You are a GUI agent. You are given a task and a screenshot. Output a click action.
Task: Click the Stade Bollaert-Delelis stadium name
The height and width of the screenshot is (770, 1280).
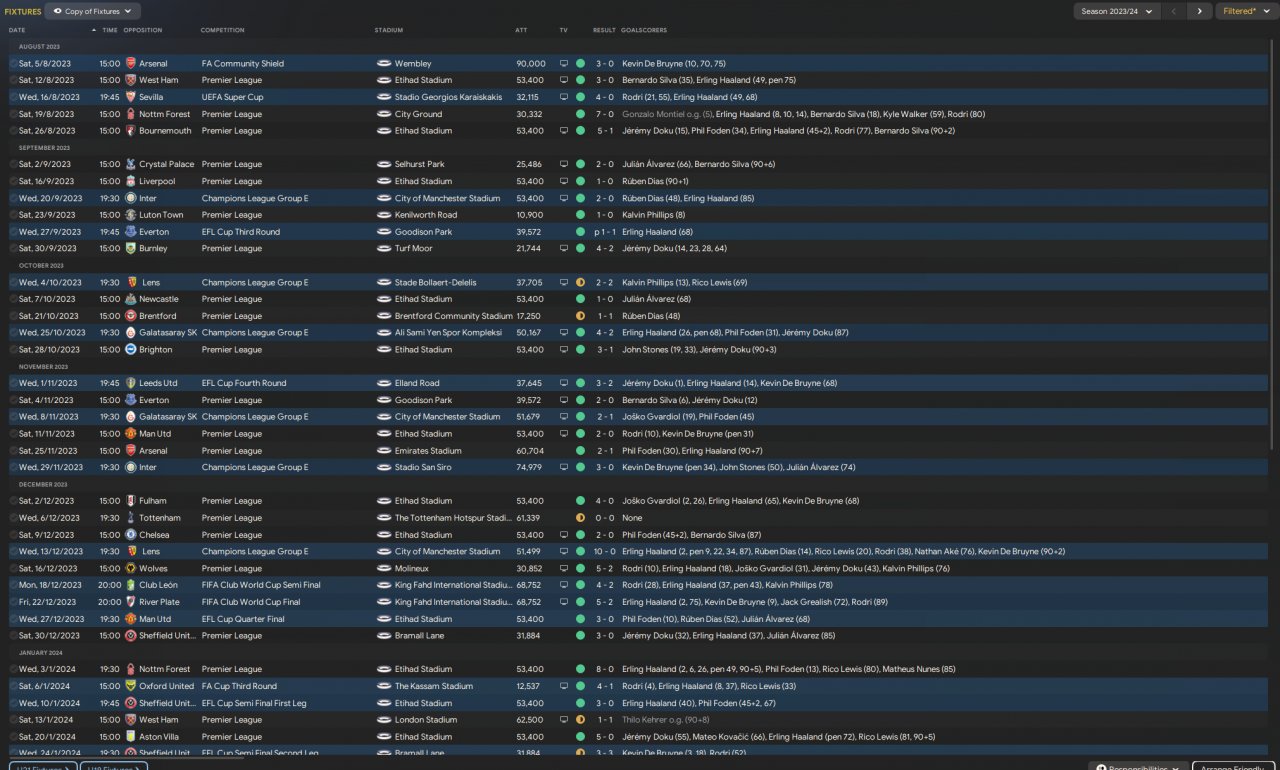[434, 282]
